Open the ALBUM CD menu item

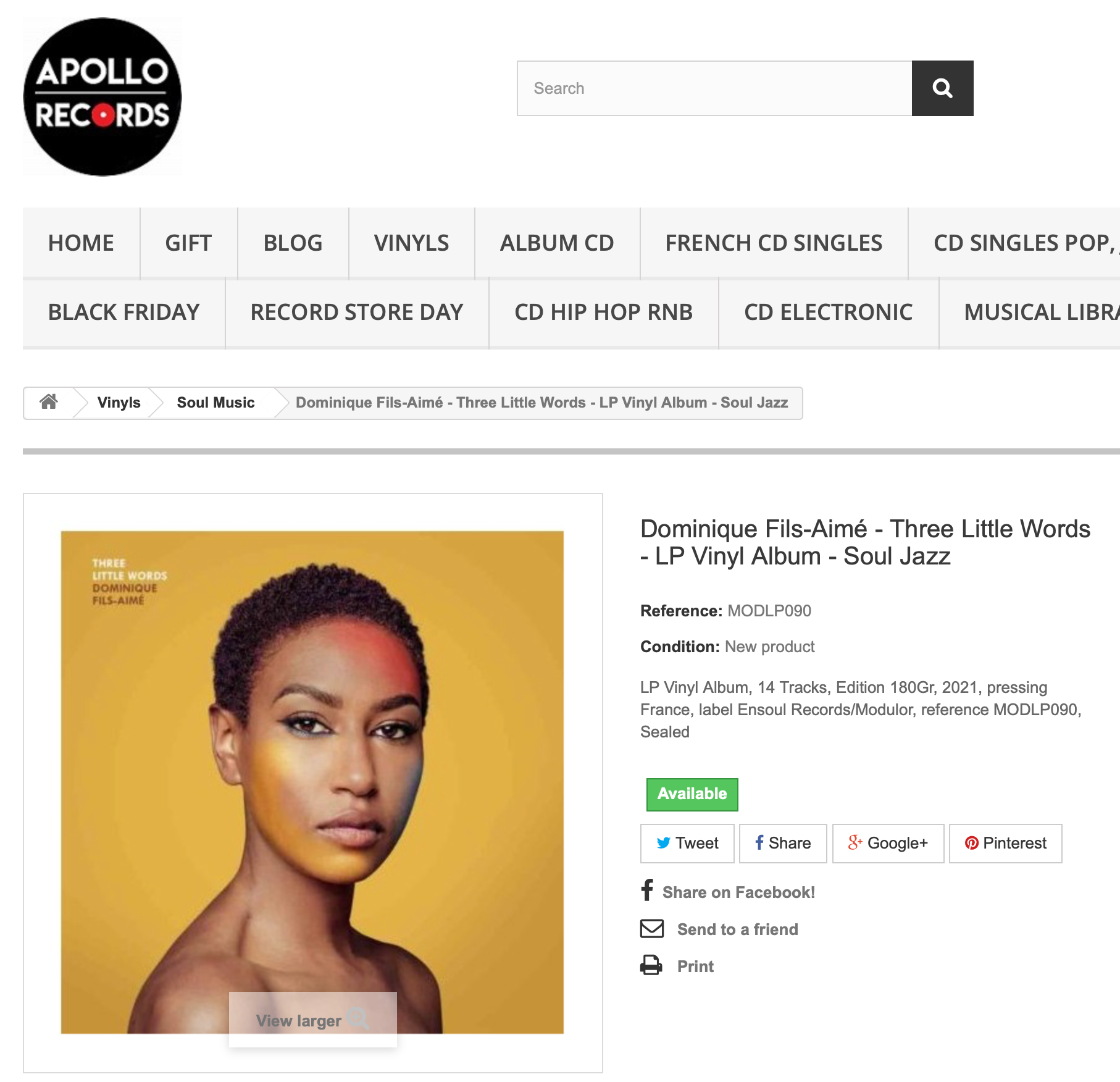(557, 243)
